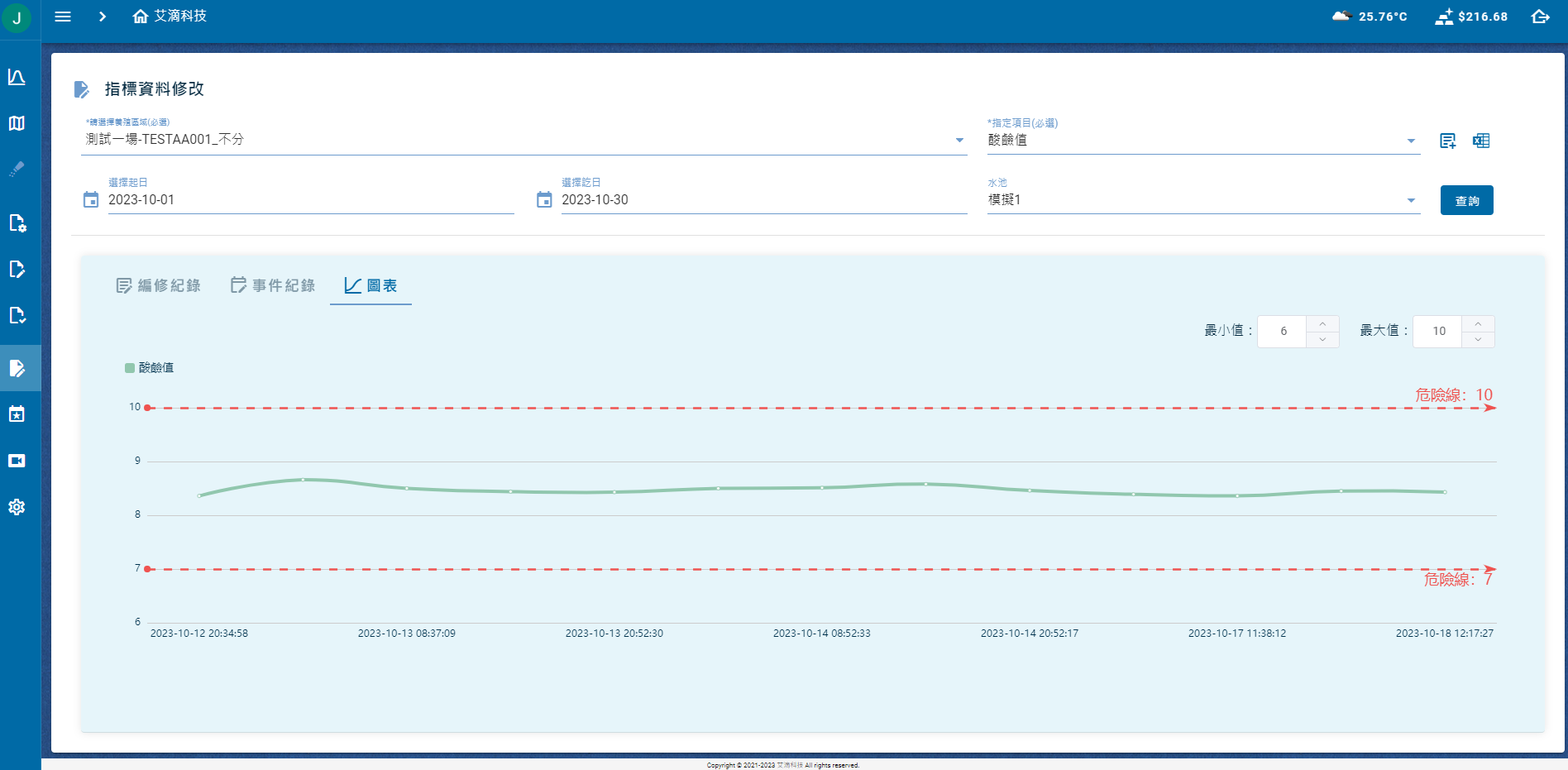
Task: Click the Excel export icon
Action: 1481,141
